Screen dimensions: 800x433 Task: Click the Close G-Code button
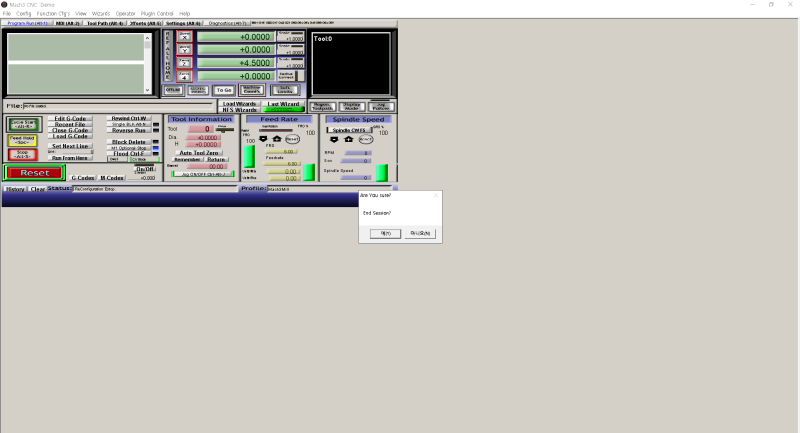(x=70, y=130)
